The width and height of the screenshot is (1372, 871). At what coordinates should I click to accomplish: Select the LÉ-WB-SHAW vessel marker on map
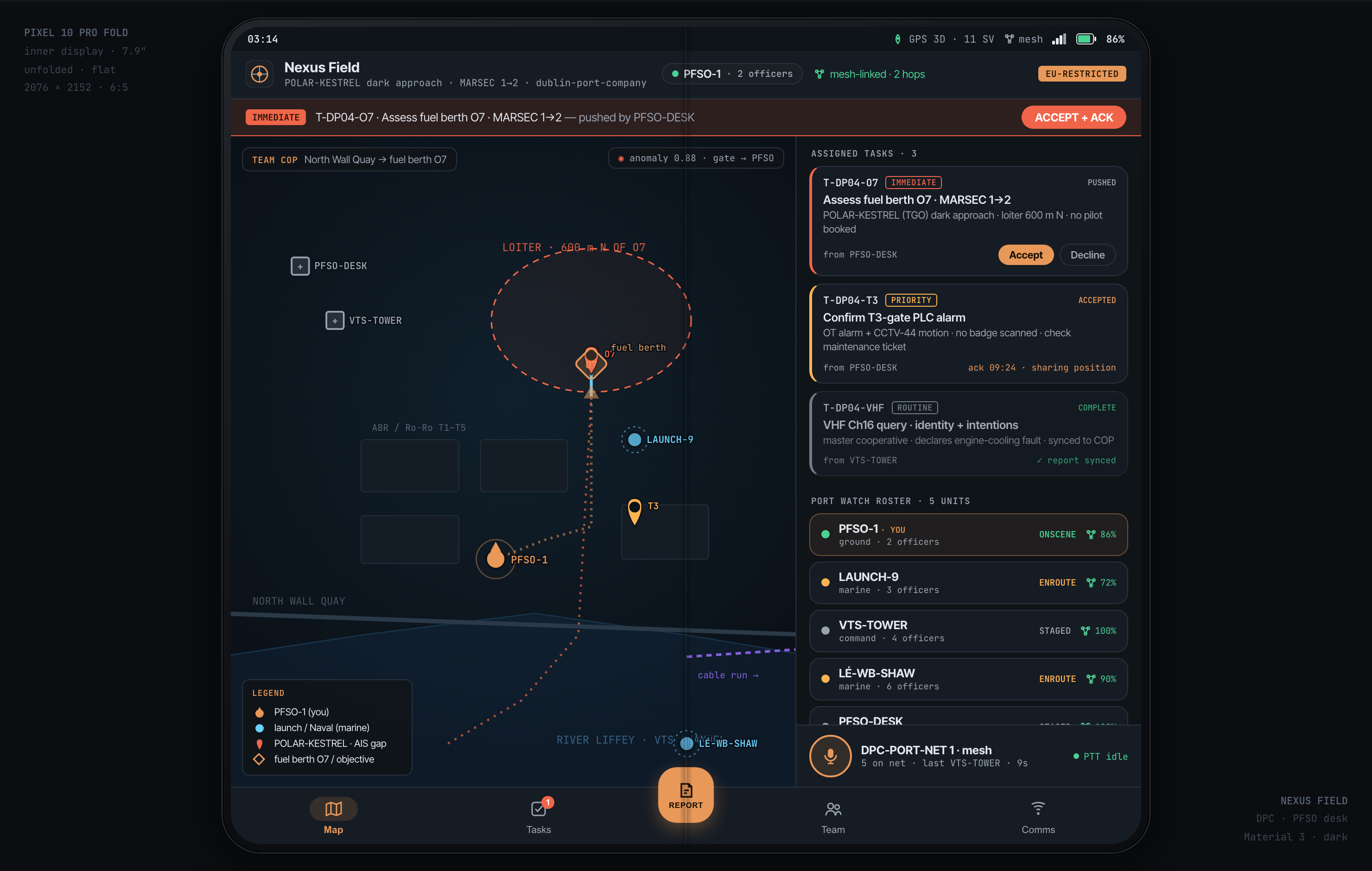(686, 744)
